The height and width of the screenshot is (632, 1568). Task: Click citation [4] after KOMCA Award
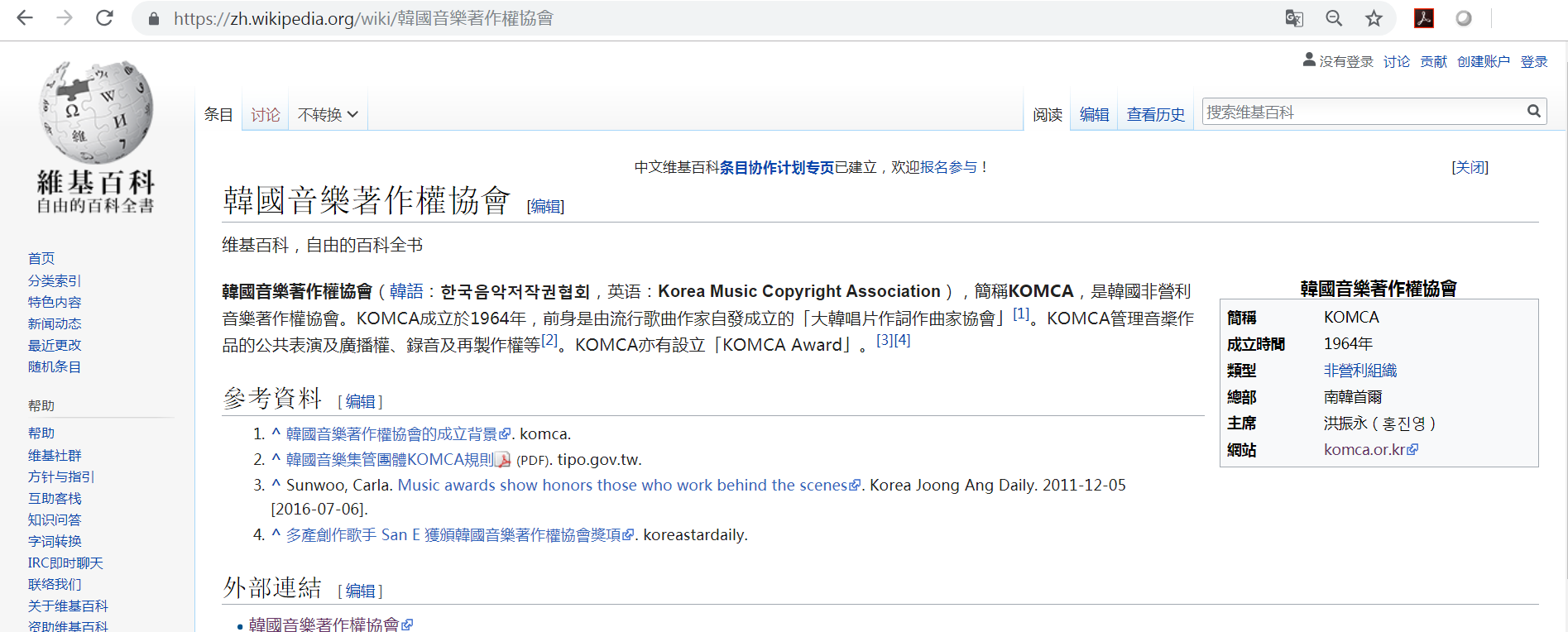tap(902, 340)
